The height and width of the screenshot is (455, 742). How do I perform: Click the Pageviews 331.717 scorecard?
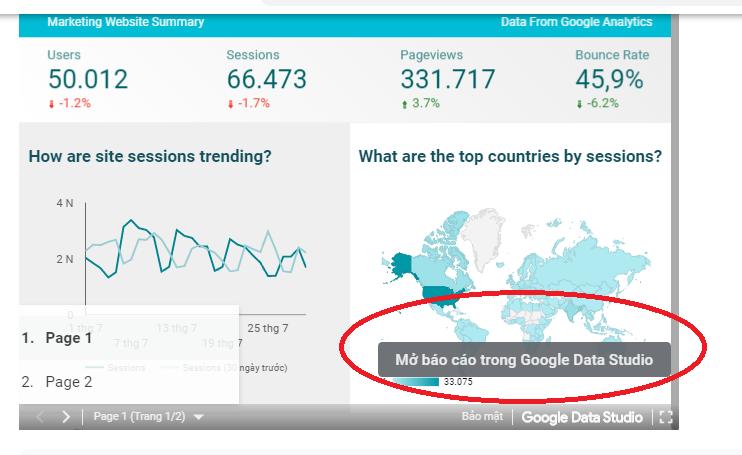coord(448,79)
